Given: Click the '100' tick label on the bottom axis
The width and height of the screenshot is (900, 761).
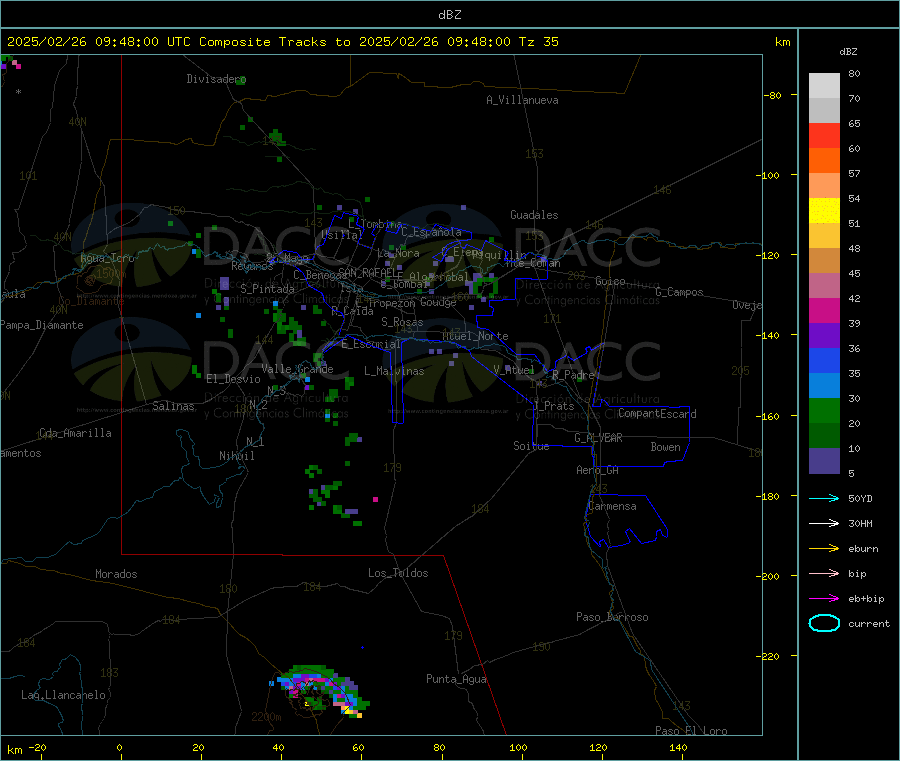Looking at the screenshot, I should [x=518, y=747].
